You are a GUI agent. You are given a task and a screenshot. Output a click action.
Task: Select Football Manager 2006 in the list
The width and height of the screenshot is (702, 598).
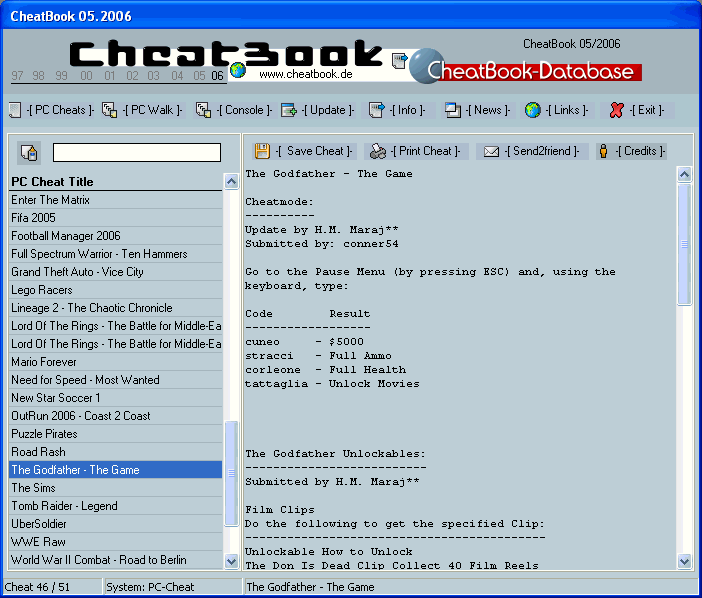[x=116, y=236]
